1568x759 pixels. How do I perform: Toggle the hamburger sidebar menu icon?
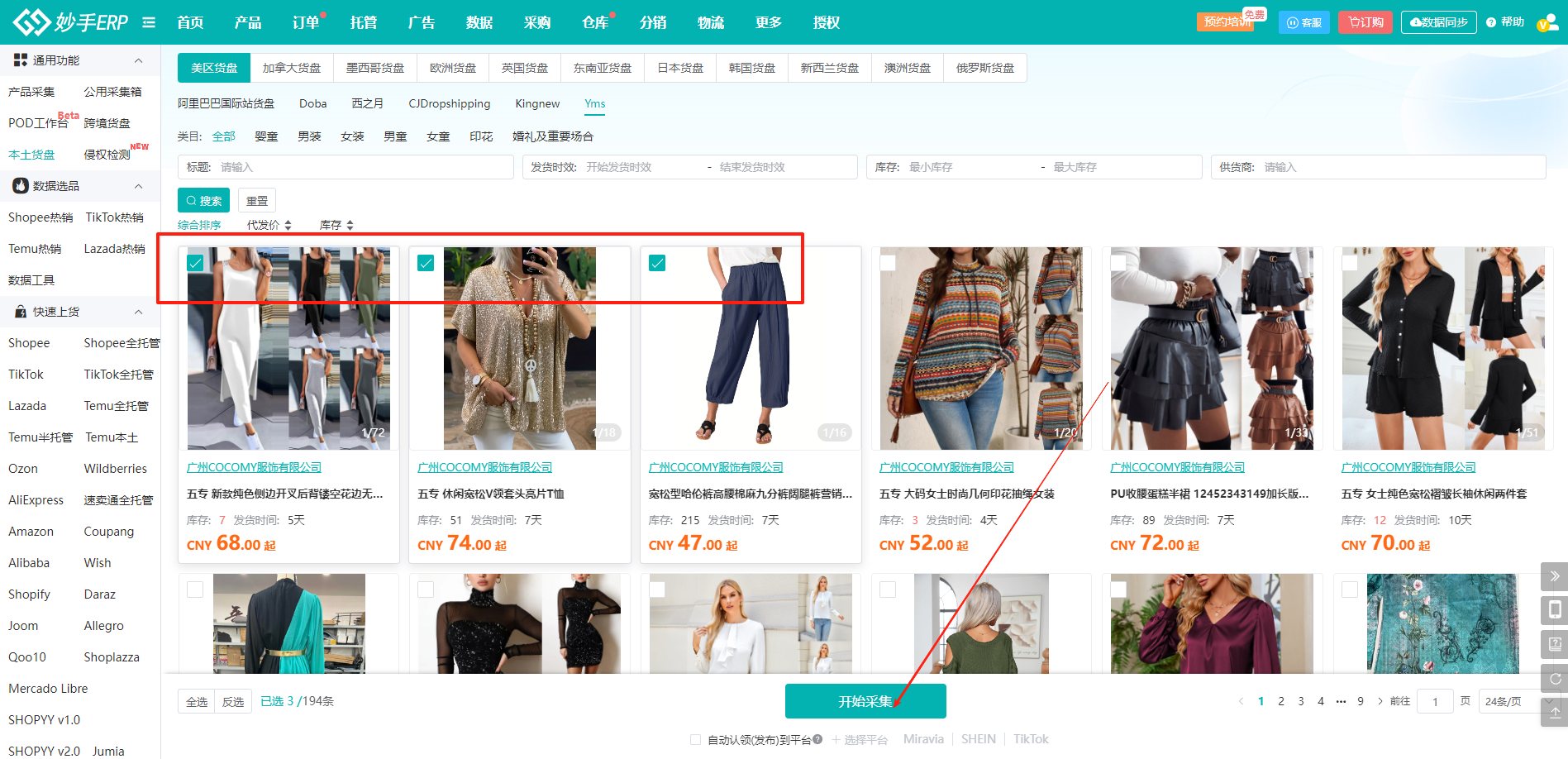pos(149,22)
